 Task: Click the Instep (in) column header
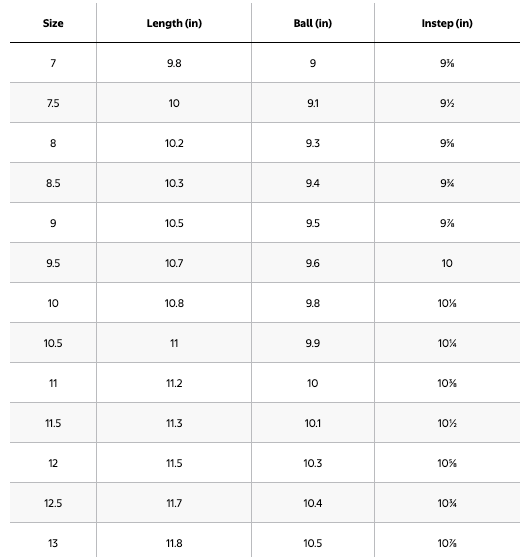pos(447,23)
